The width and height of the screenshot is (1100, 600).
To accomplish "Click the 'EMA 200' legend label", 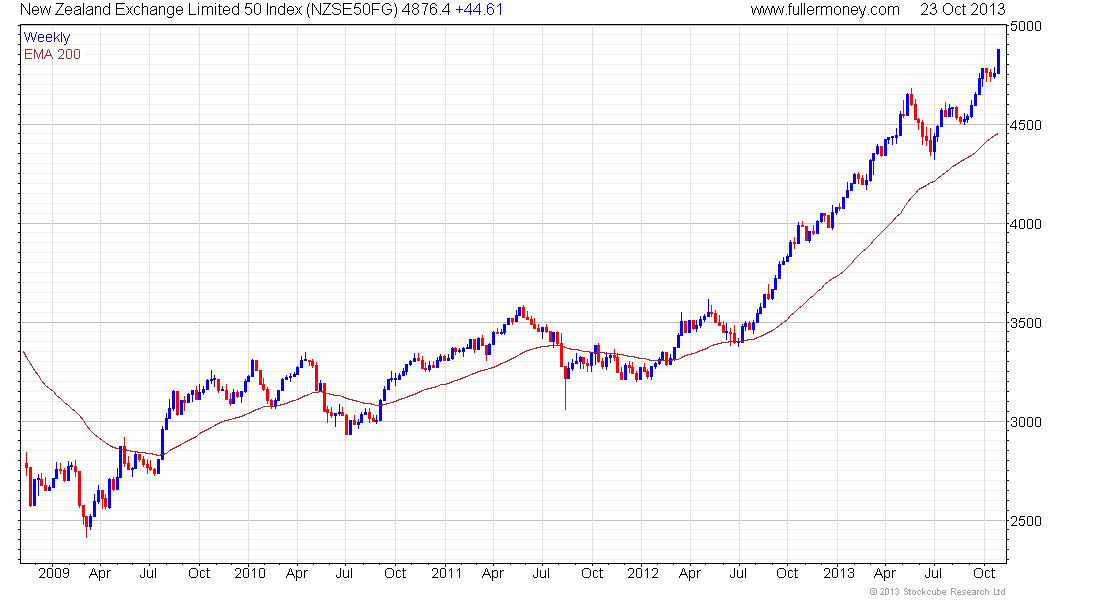I will pos(53,54).
